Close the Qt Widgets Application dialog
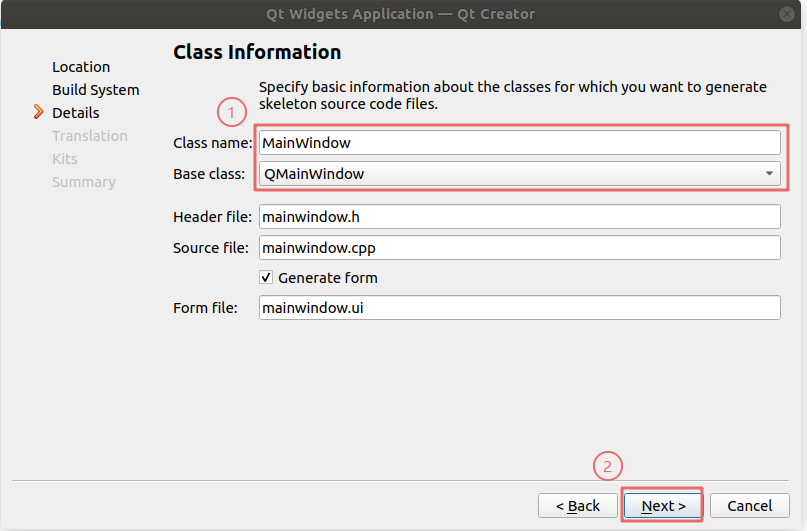This screenshot has height=531, width=807. 789,14
